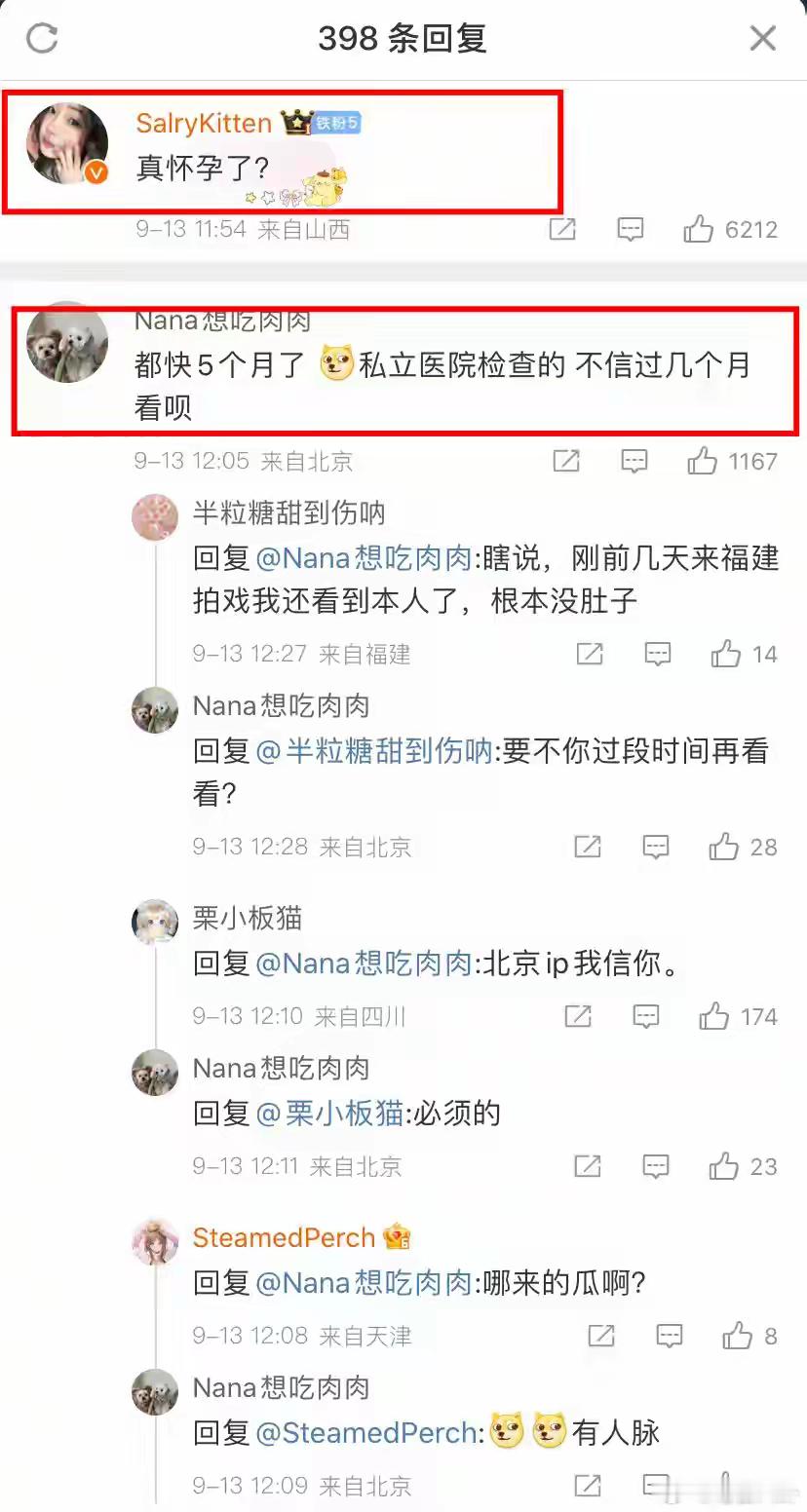The width and height of the screenshot is (807, 1512).
Task: Open SteamedPerch's username
Action: pyautogui.click(x=284, y=1237)
